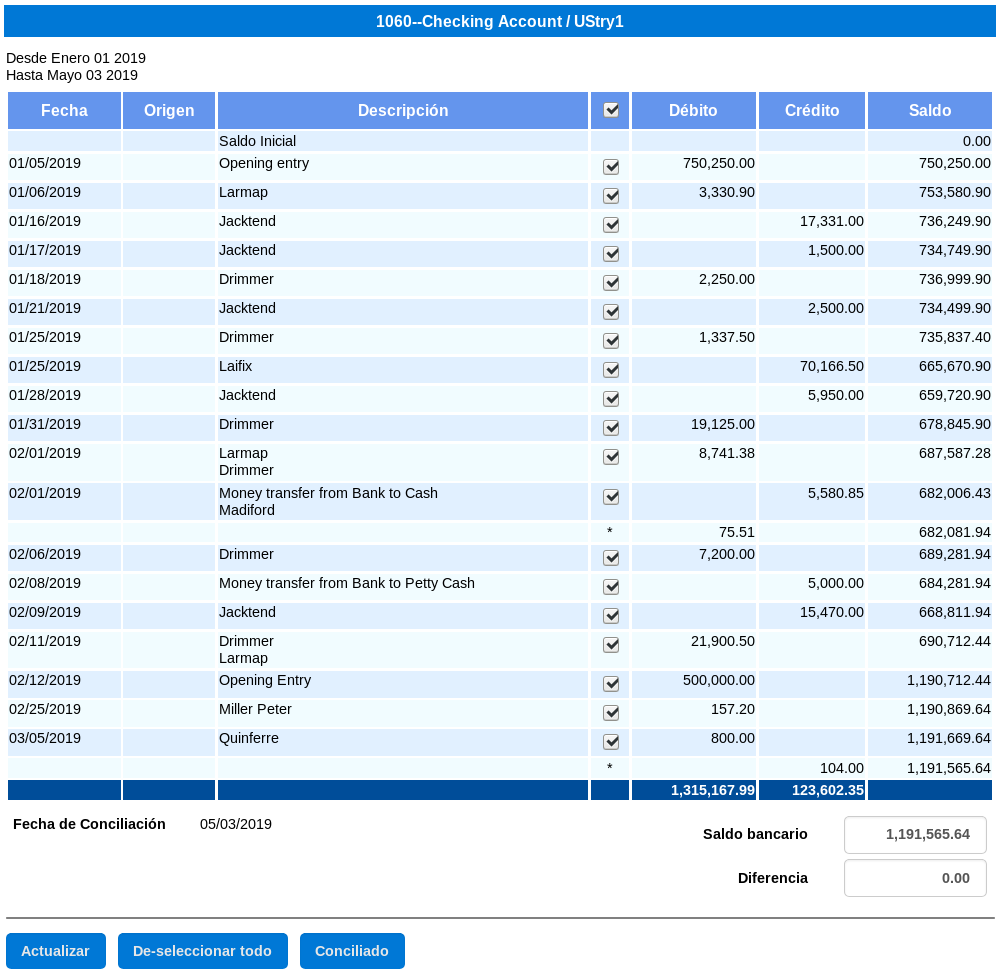Toggle the select-all checkbox in table header
Screen dimensions: 999x972
[611, 110]
